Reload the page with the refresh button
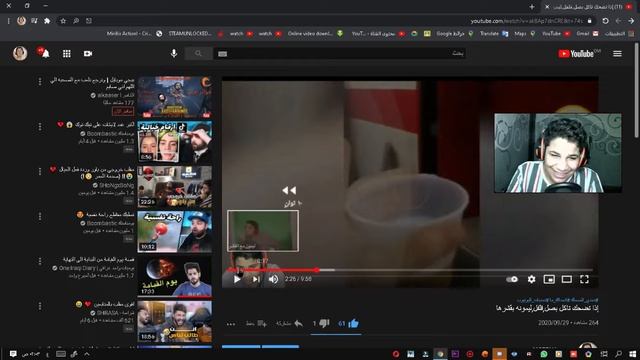 pyautogui.click(x=605, y=21)
